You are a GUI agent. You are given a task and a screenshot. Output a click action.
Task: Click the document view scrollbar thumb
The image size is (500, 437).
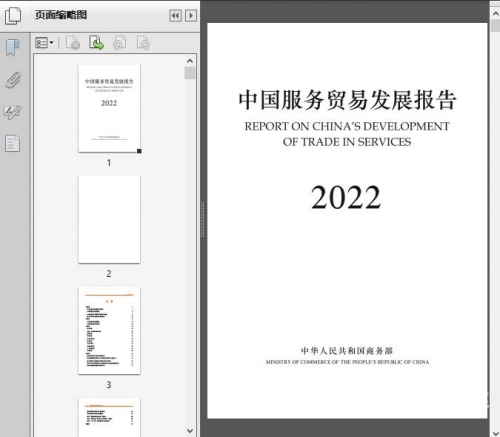[x=495, y=26]
